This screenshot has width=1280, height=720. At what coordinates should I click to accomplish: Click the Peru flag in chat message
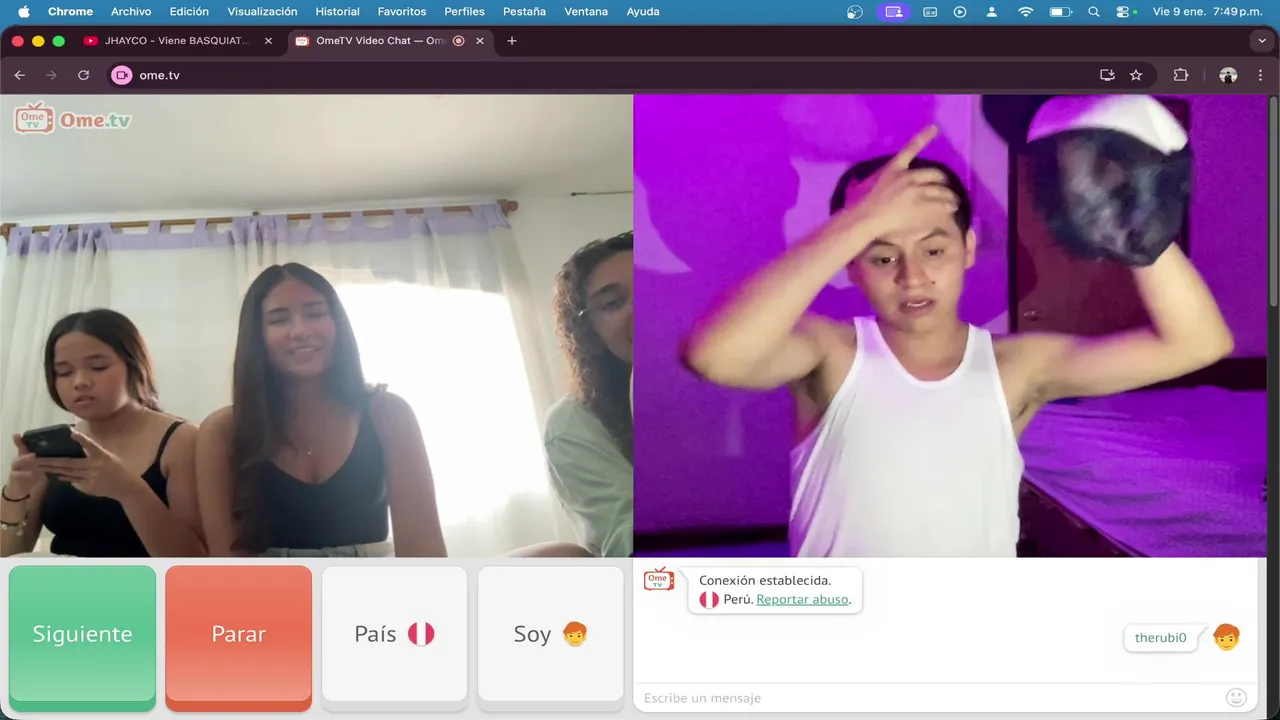tap(709, 599)
